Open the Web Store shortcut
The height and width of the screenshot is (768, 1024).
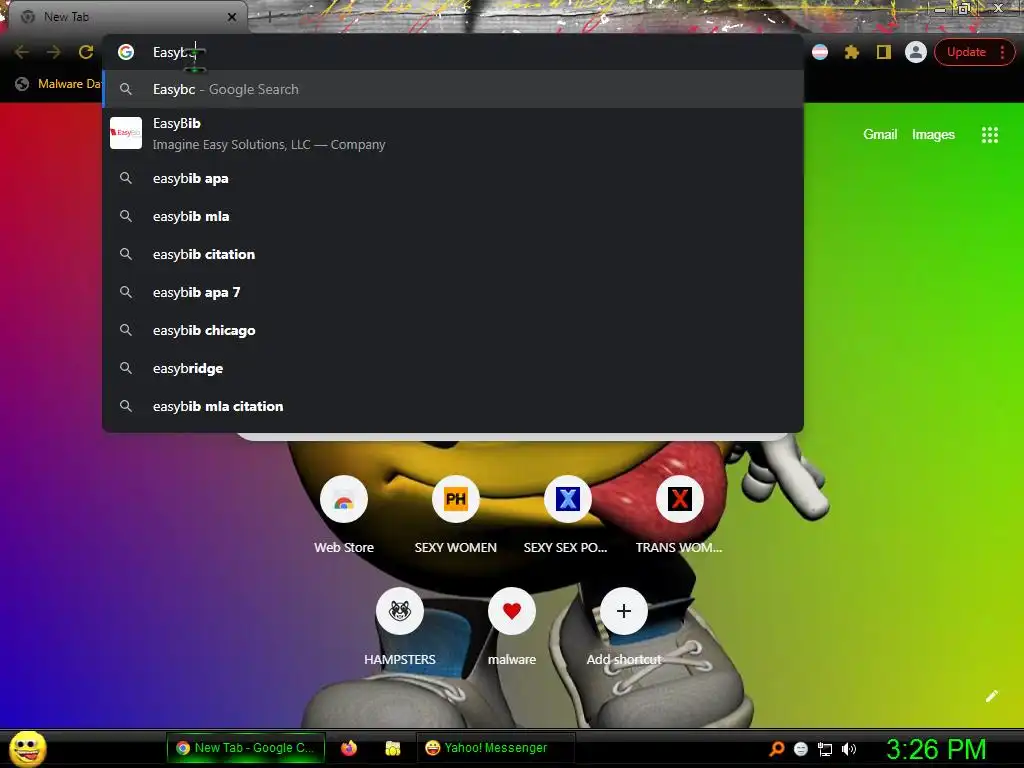coord(344,516)
